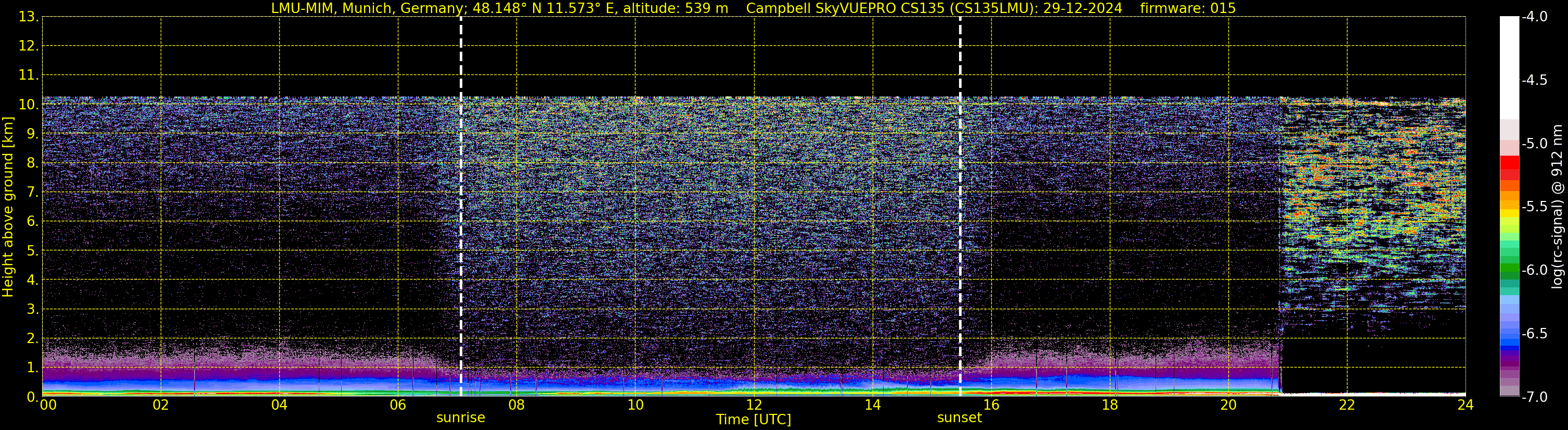Click the '-7.0' colorbar tick value

point(1535,397)
